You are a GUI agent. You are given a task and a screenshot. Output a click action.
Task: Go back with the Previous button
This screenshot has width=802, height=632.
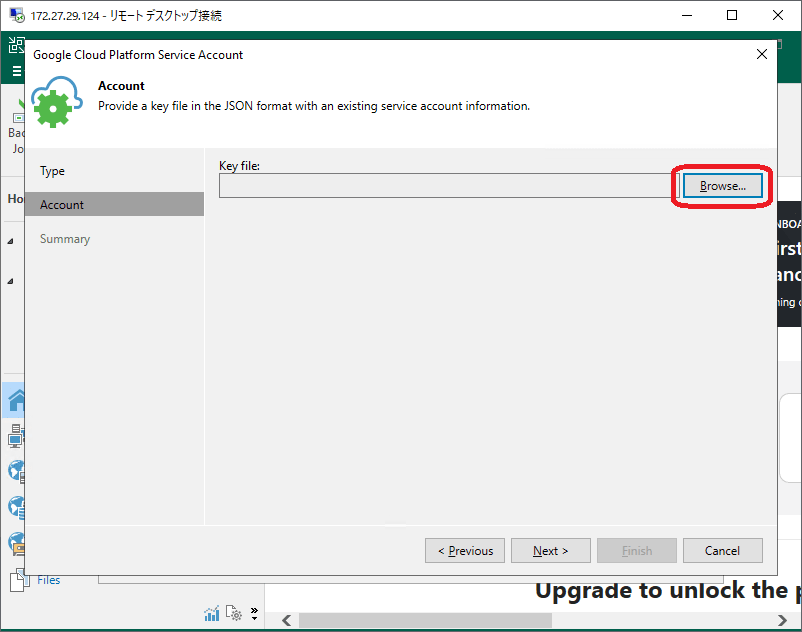(464, 551)
